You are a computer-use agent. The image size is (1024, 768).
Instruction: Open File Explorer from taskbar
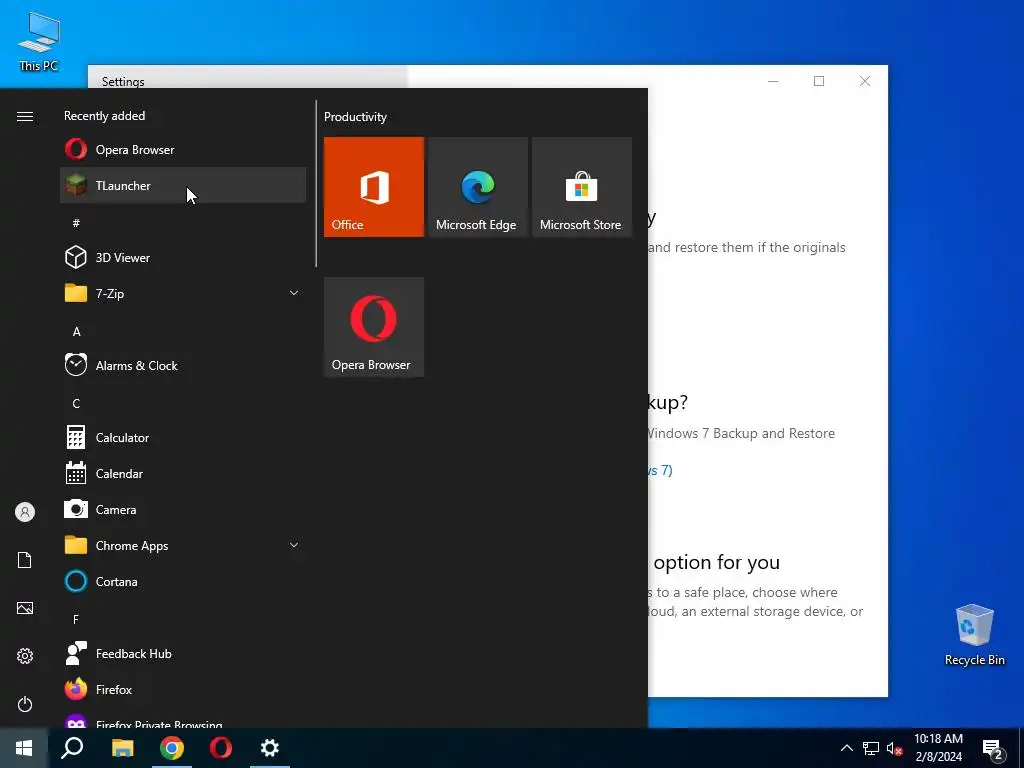coord(122,748)
